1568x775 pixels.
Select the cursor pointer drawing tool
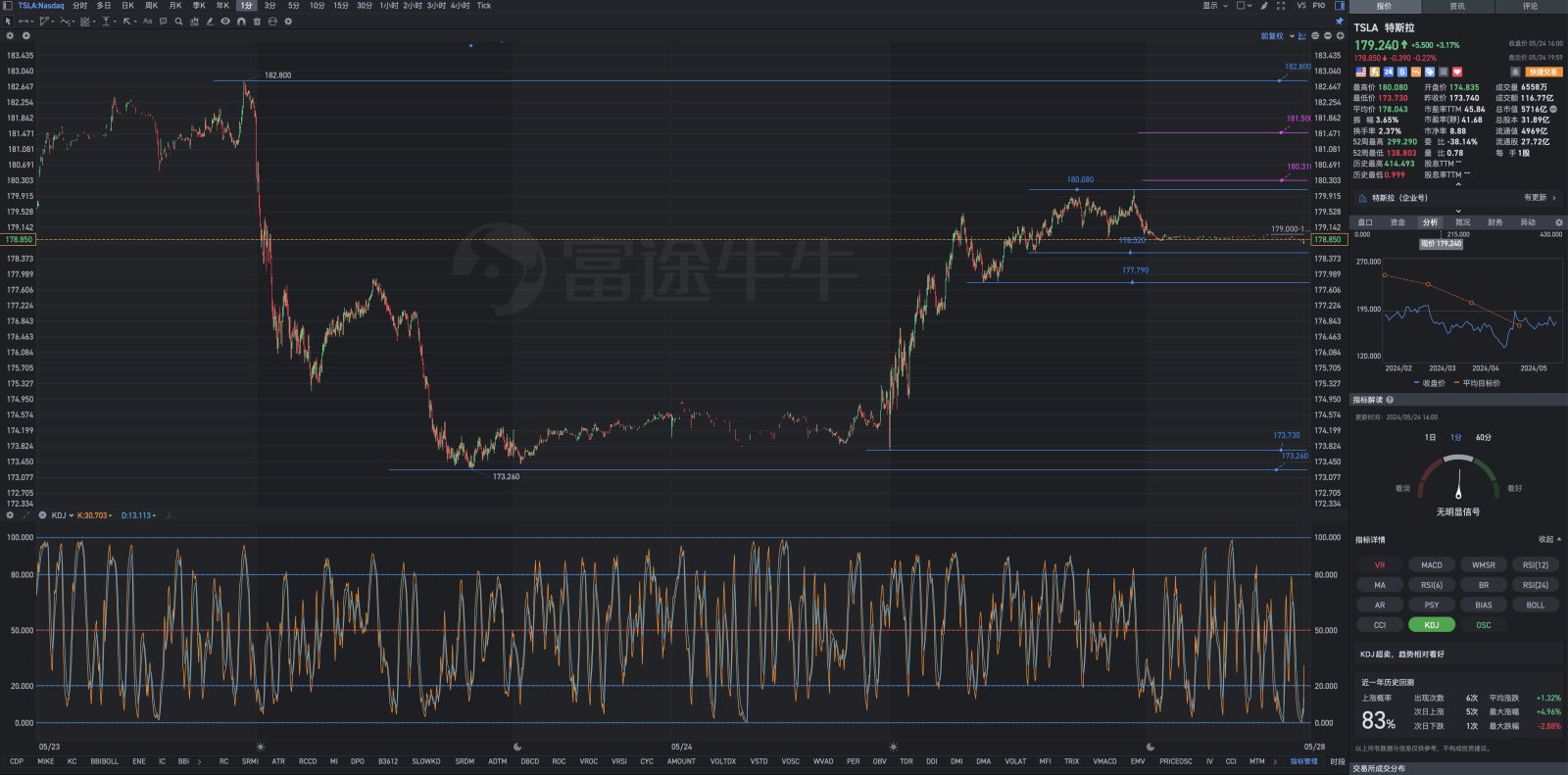(x=8, y=21)
